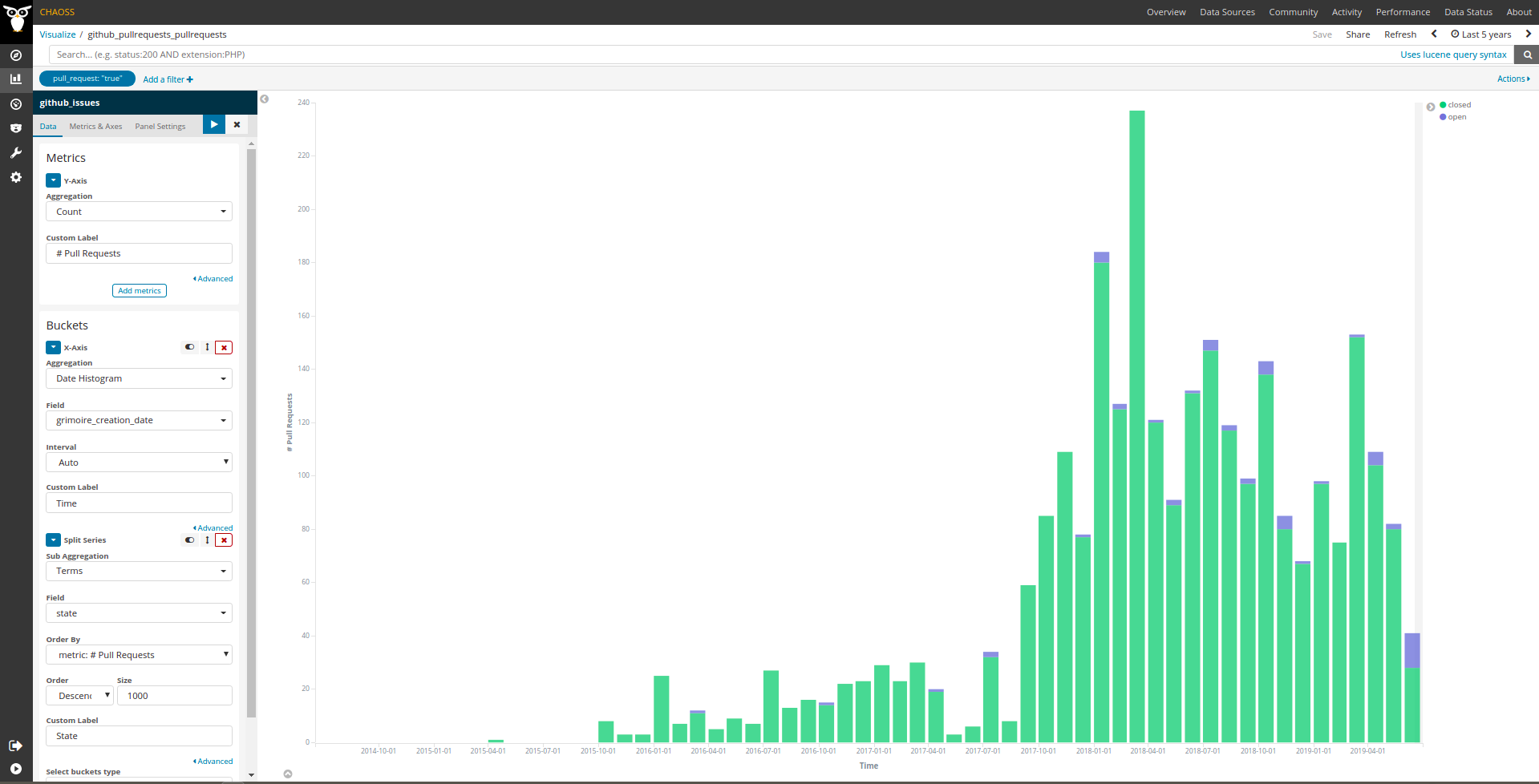
Task: Toggle legend with the arrow icon
Action: tap(1431, 107)
